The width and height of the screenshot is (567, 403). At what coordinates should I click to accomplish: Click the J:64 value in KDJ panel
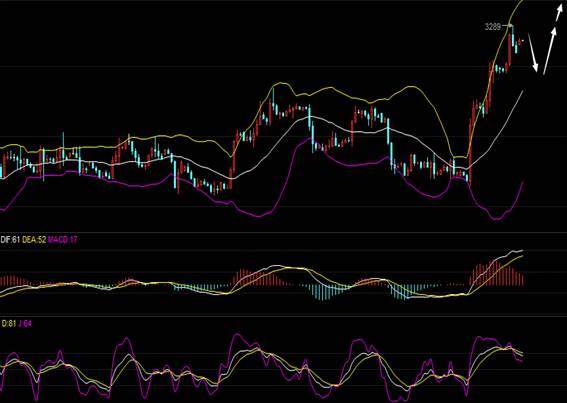click(x=25, y=323)
